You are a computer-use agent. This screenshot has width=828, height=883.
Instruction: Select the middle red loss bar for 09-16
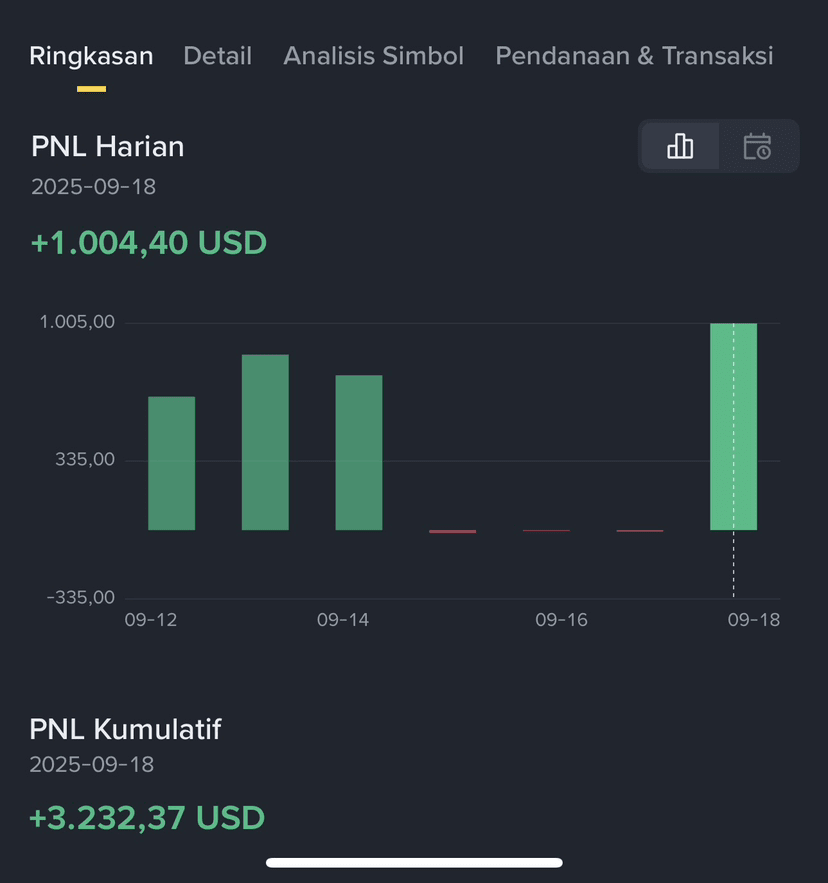pyautogui.click(x=546, y=530)
